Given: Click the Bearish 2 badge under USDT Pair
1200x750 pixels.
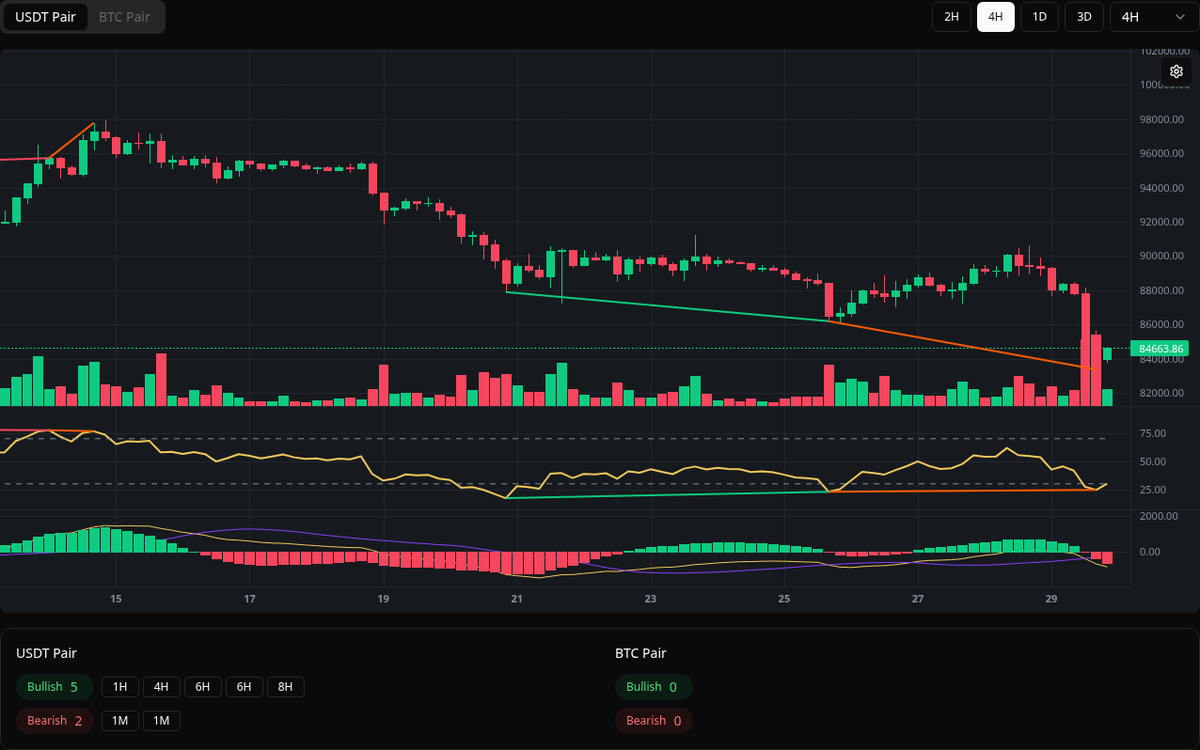Looking at the screenshot, I should (x=55, y=720).
